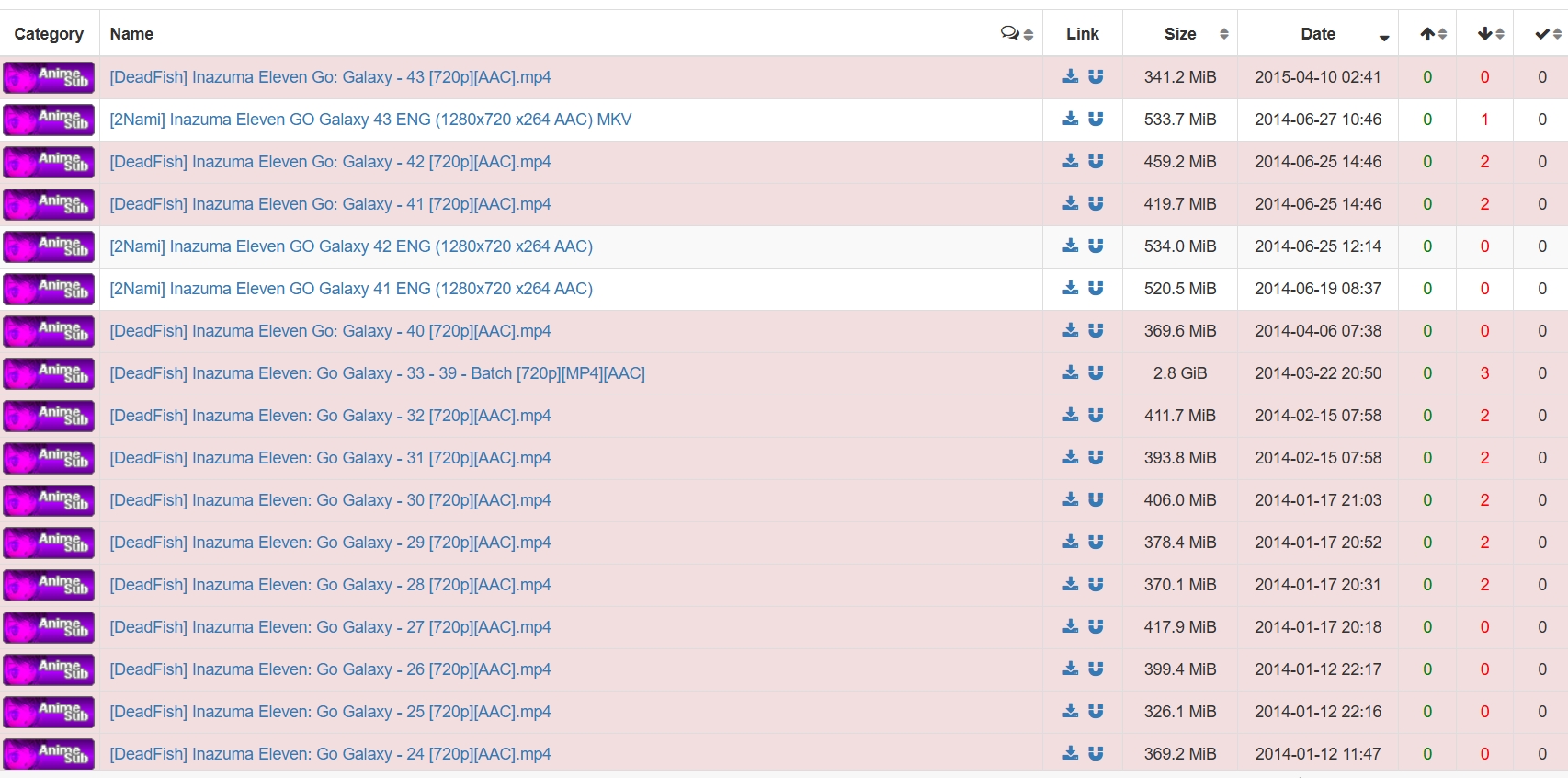Screen dimensions: 1568x778
Task: Open magnet link for Go Galaxy 25
Action: tap(1096, 711)
